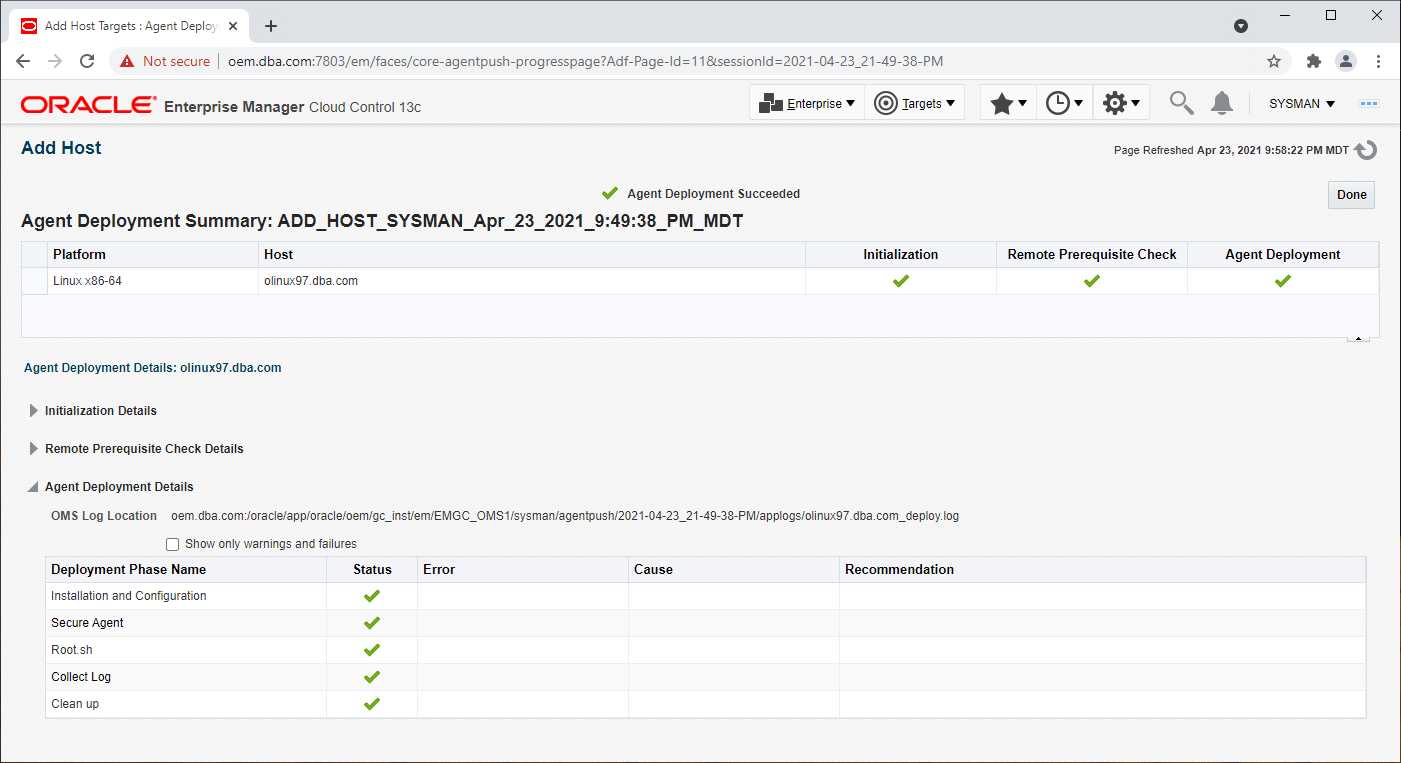The width and height of the screenshot is (1401, 763).
Task: Click the Collect Log status checkmark
Action: (372, 677)
